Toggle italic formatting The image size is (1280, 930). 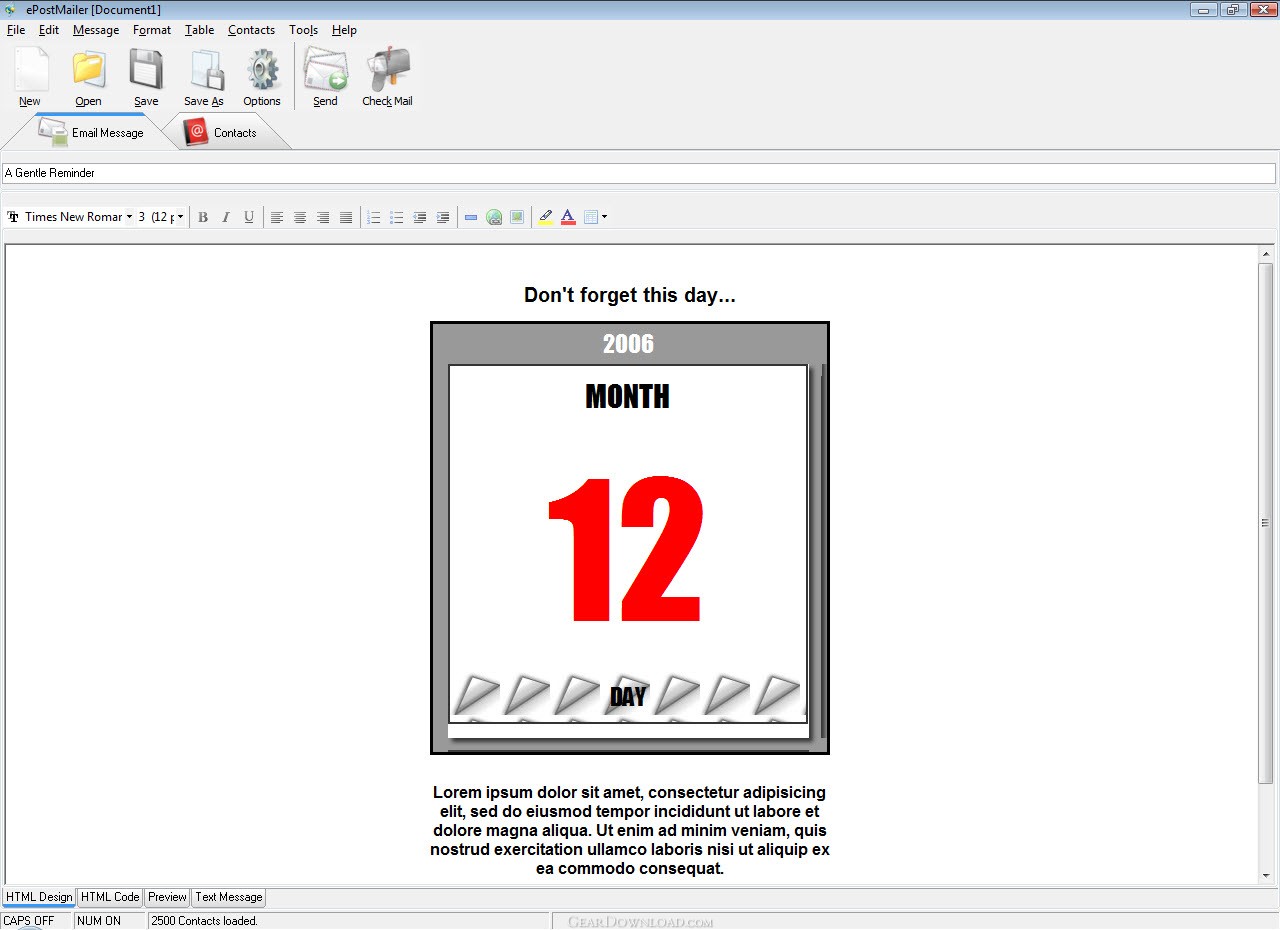point(226,217)
